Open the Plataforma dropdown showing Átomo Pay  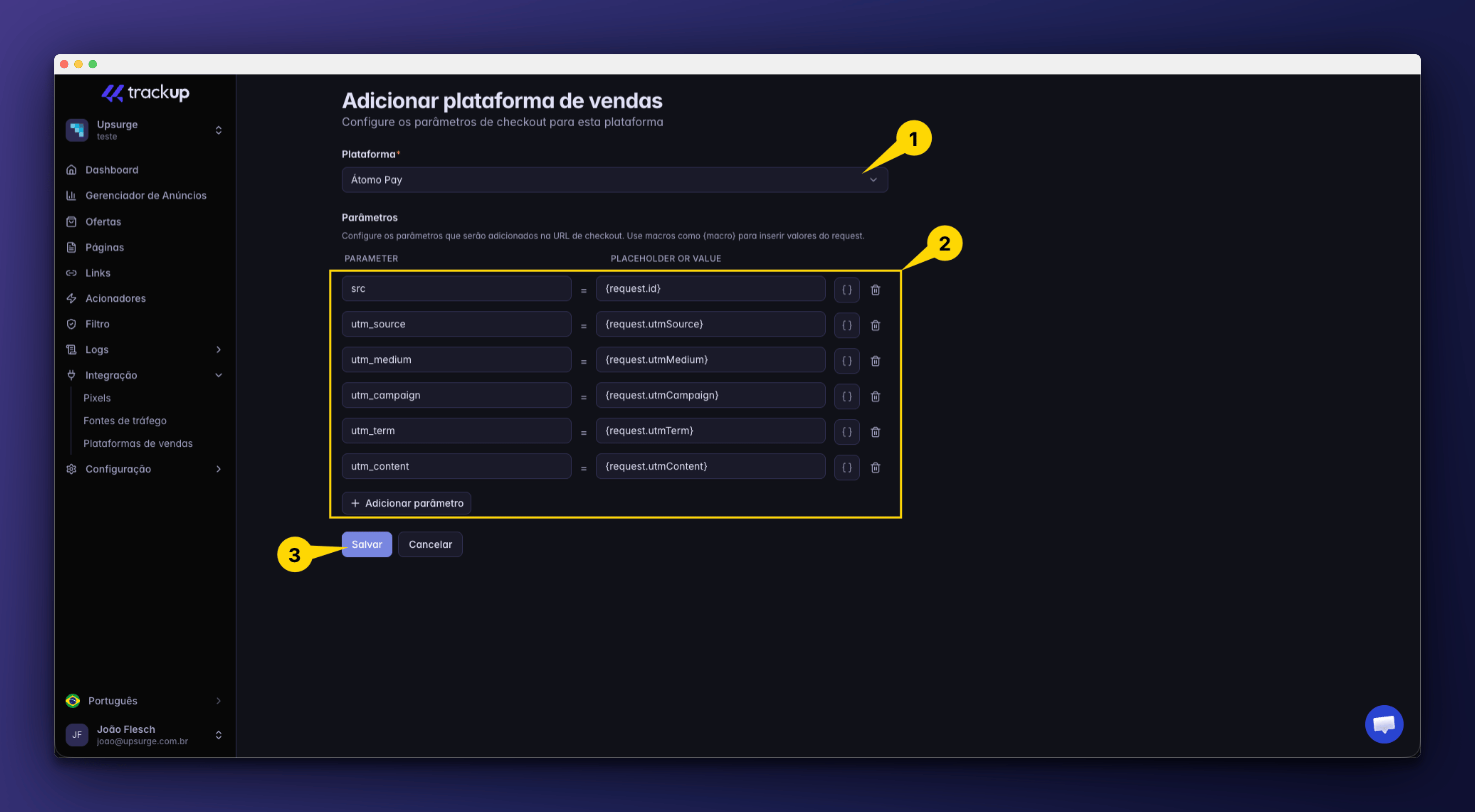pyautogui.click(x=615, y=180)
